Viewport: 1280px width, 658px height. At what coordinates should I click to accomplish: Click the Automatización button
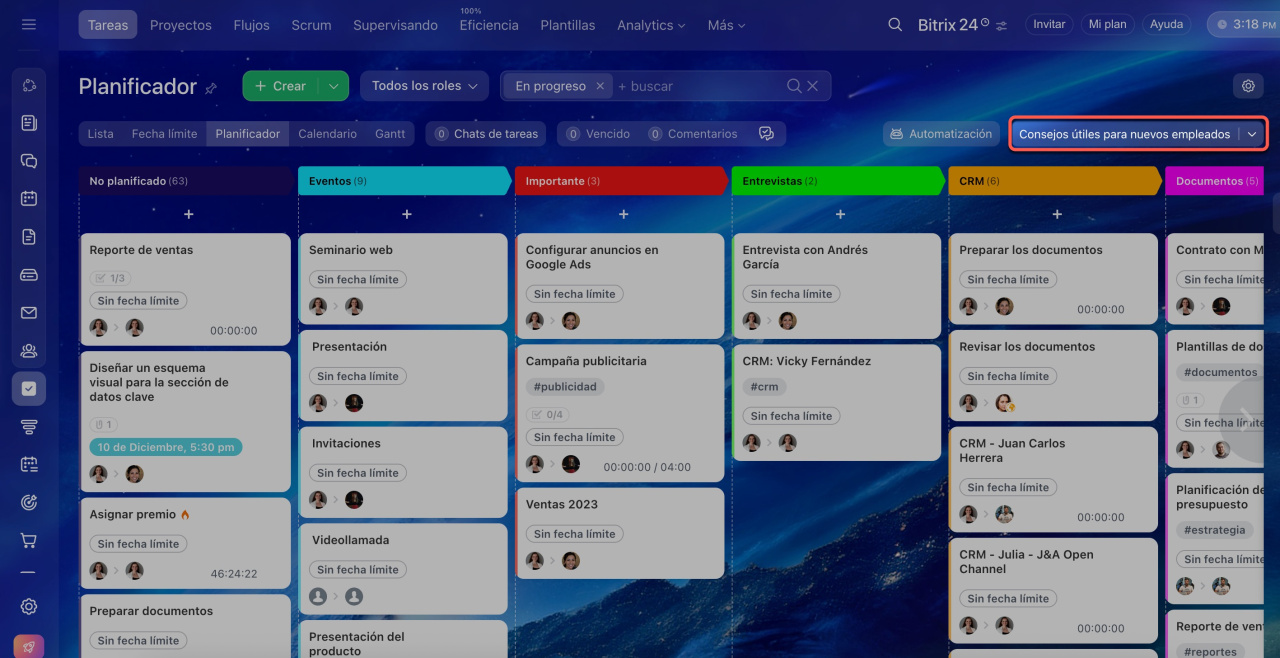point(941,134)
